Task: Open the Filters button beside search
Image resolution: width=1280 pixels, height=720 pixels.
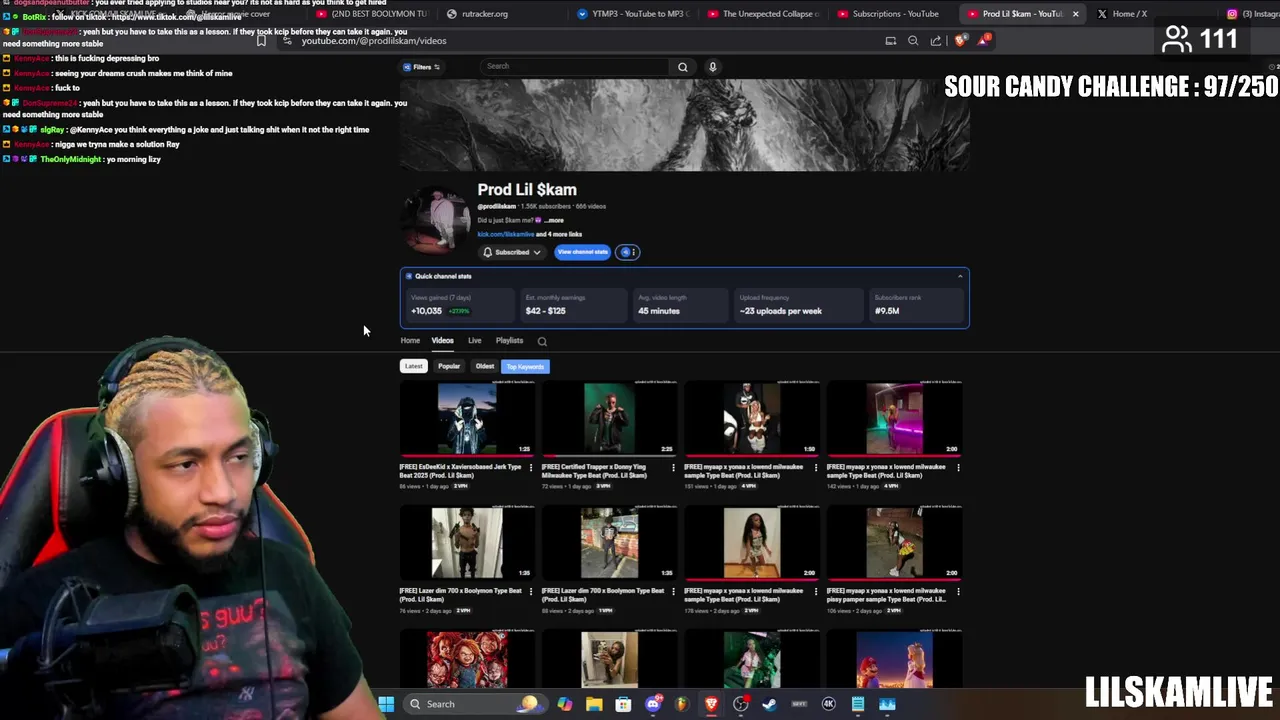Action: [421, 67]
